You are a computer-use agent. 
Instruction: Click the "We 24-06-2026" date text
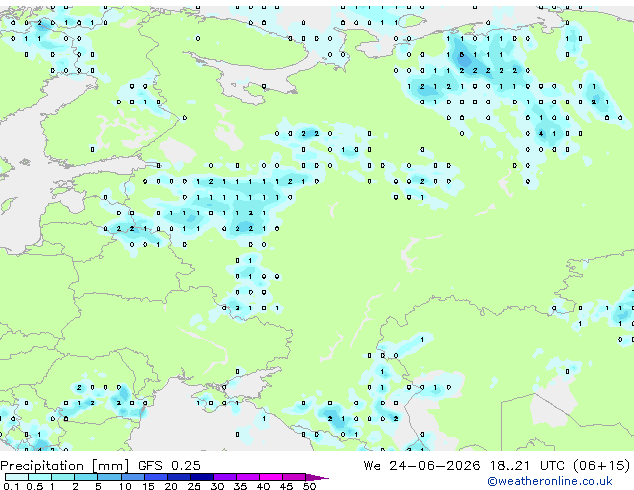click(422, 466)
